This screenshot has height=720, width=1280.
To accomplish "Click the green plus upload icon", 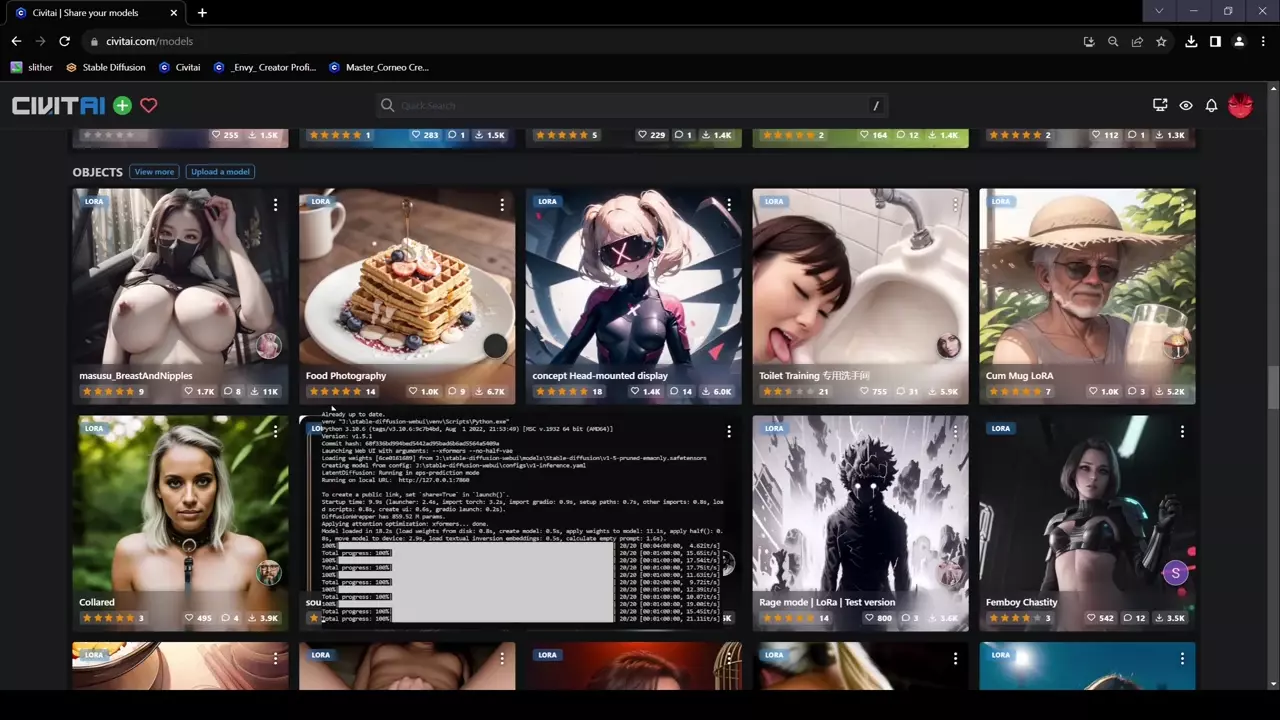I will pos(122,105).
